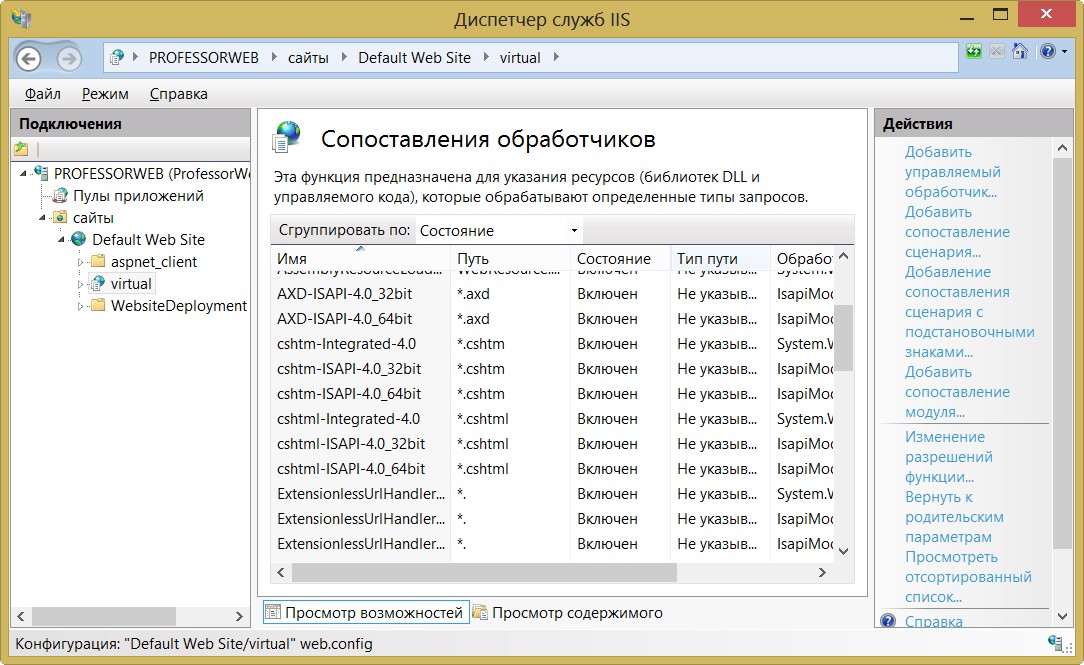Click Добавить сопоставление модуля link
The width and height of the screenshot is (1084, 665).
[957, 392]
